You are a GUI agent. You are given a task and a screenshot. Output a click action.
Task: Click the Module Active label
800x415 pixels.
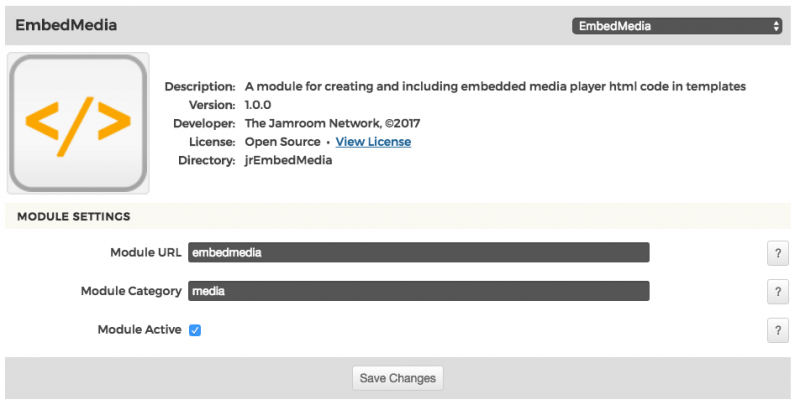tap(139, 330)
